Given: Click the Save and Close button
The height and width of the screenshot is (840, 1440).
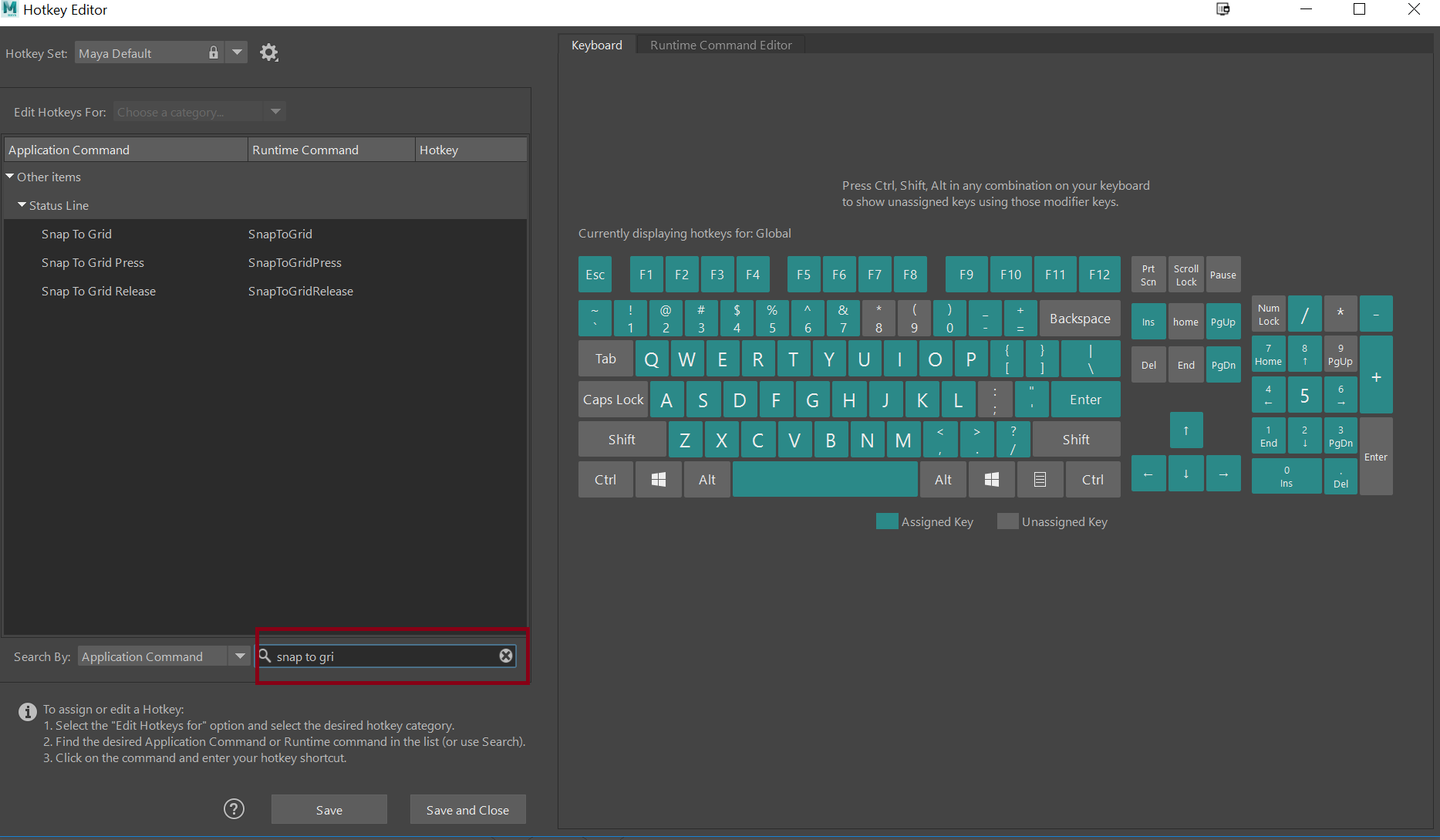Looking at the screenshot, I should tap(467, 809).
